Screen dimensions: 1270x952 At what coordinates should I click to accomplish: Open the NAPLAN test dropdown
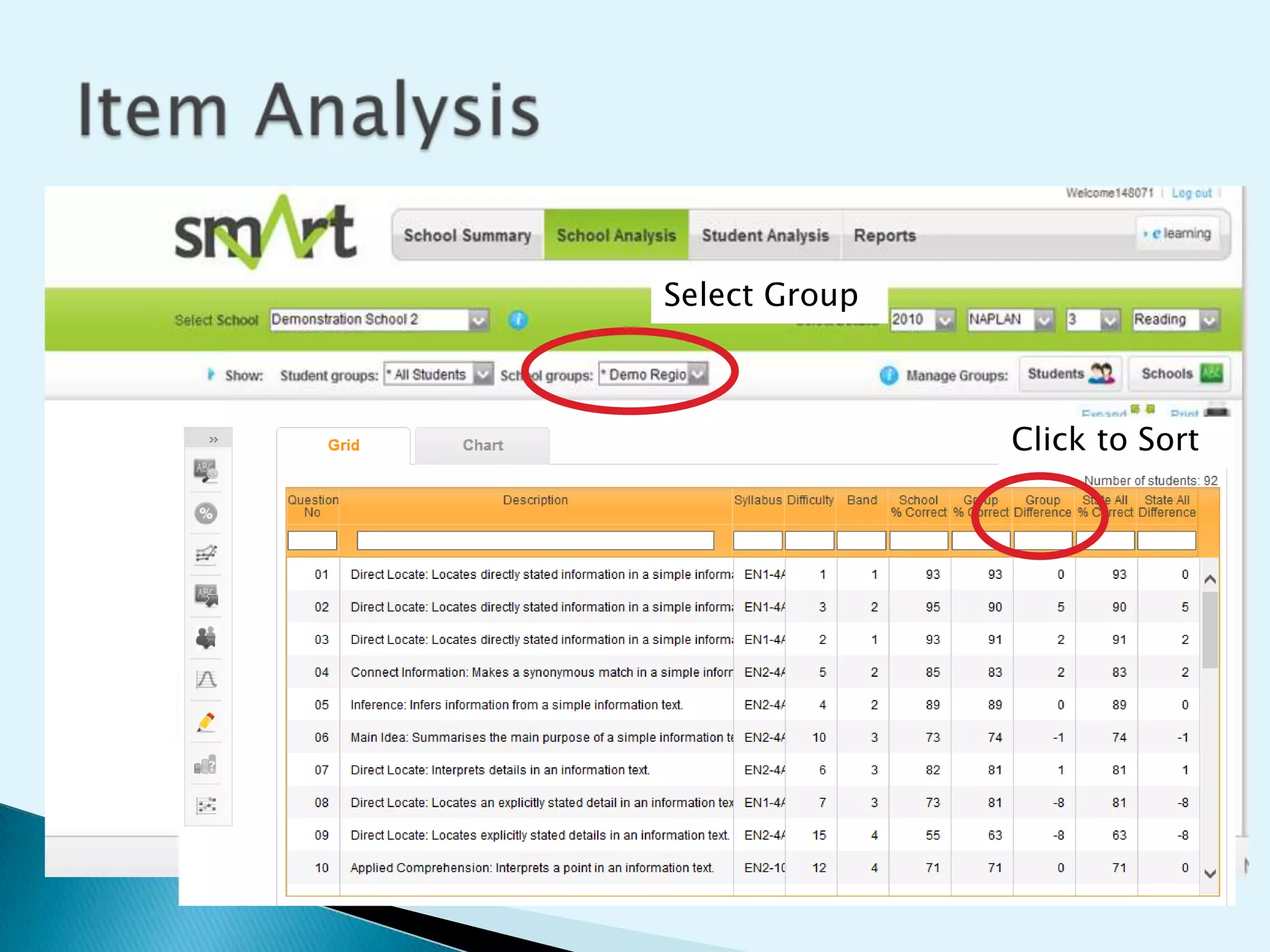1011,320
